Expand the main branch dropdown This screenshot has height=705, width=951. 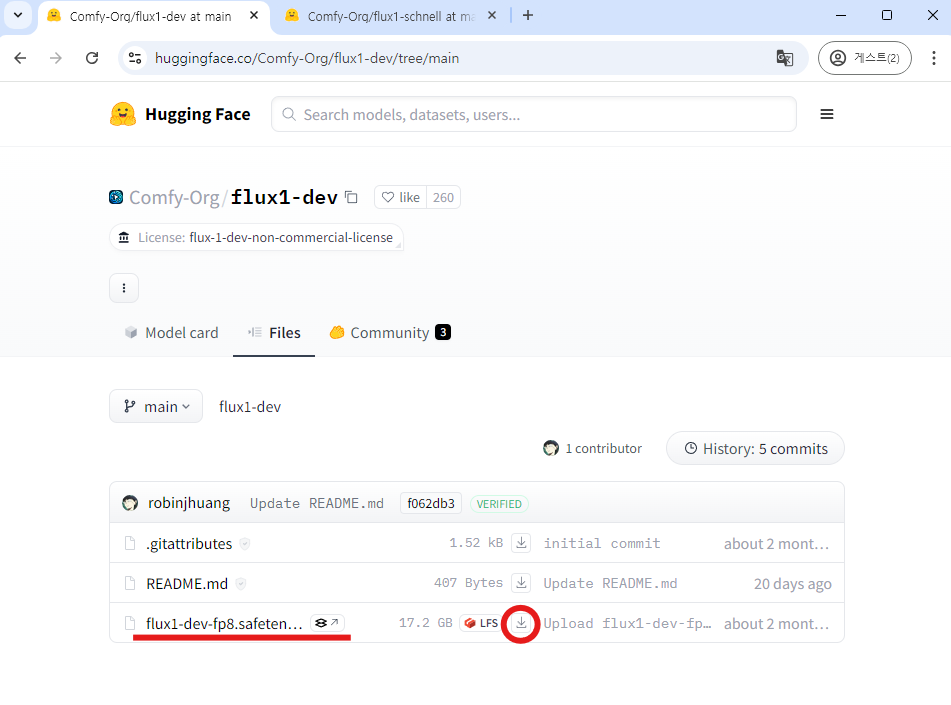156,406
